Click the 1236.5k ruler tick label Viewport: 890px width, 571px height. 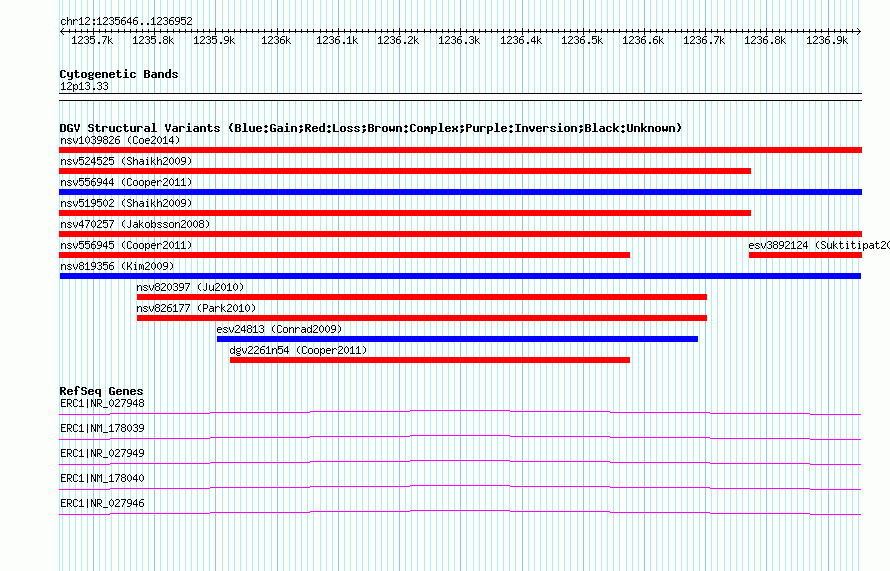[x=582, y=40]
